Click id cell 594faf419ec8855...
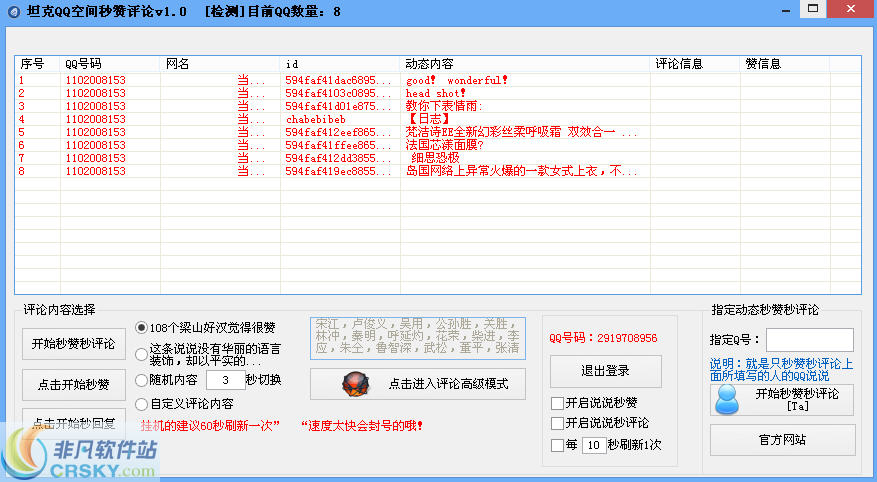The width and height of the screenshot is (877, 482). 338,171
